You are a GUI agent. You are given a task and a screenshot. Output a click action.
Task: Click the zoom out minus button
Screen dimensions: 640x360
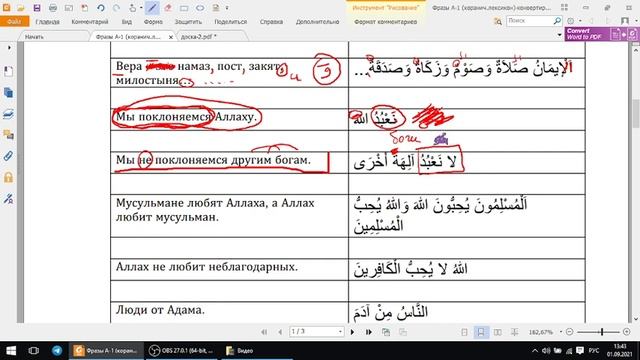pyautogui.click(x=569, y=332)
